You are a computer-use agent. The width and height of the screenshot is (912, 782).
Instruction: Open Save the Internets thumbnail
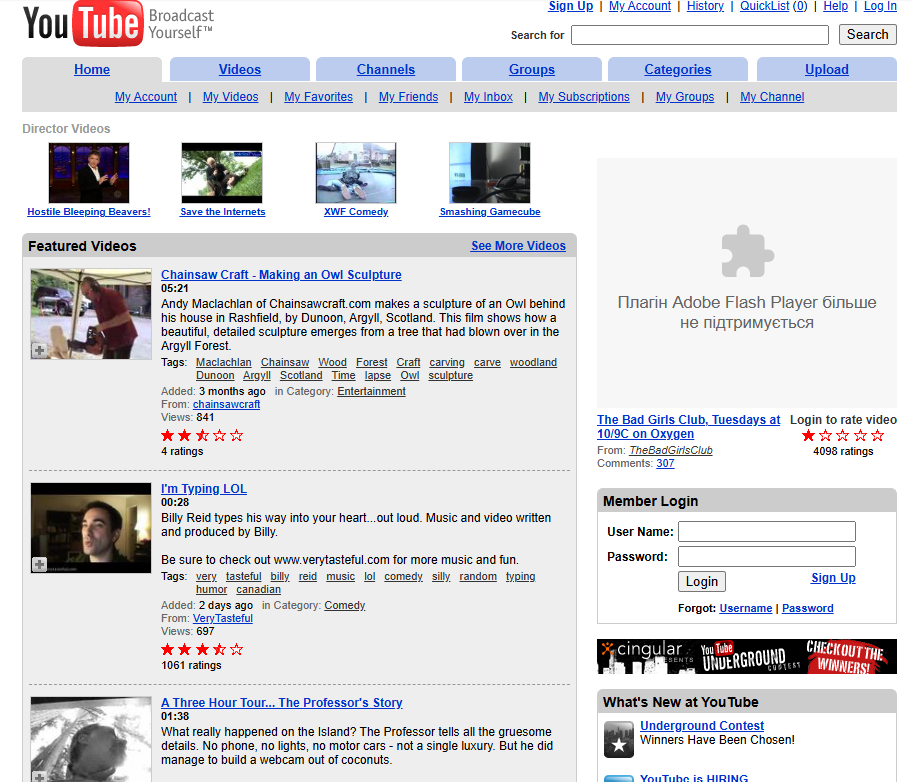pos(222,173)
